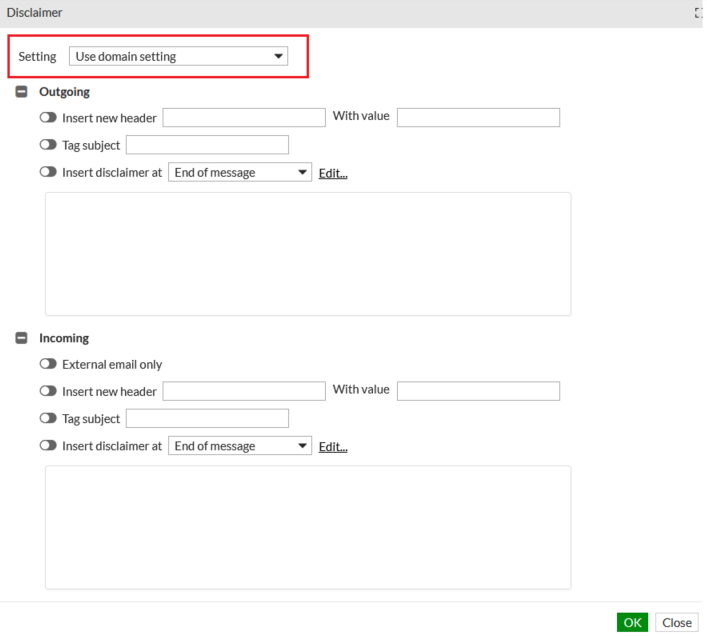
Task: Enable Outgoing Tag subject toggle
Action: [x=47, y=145]
